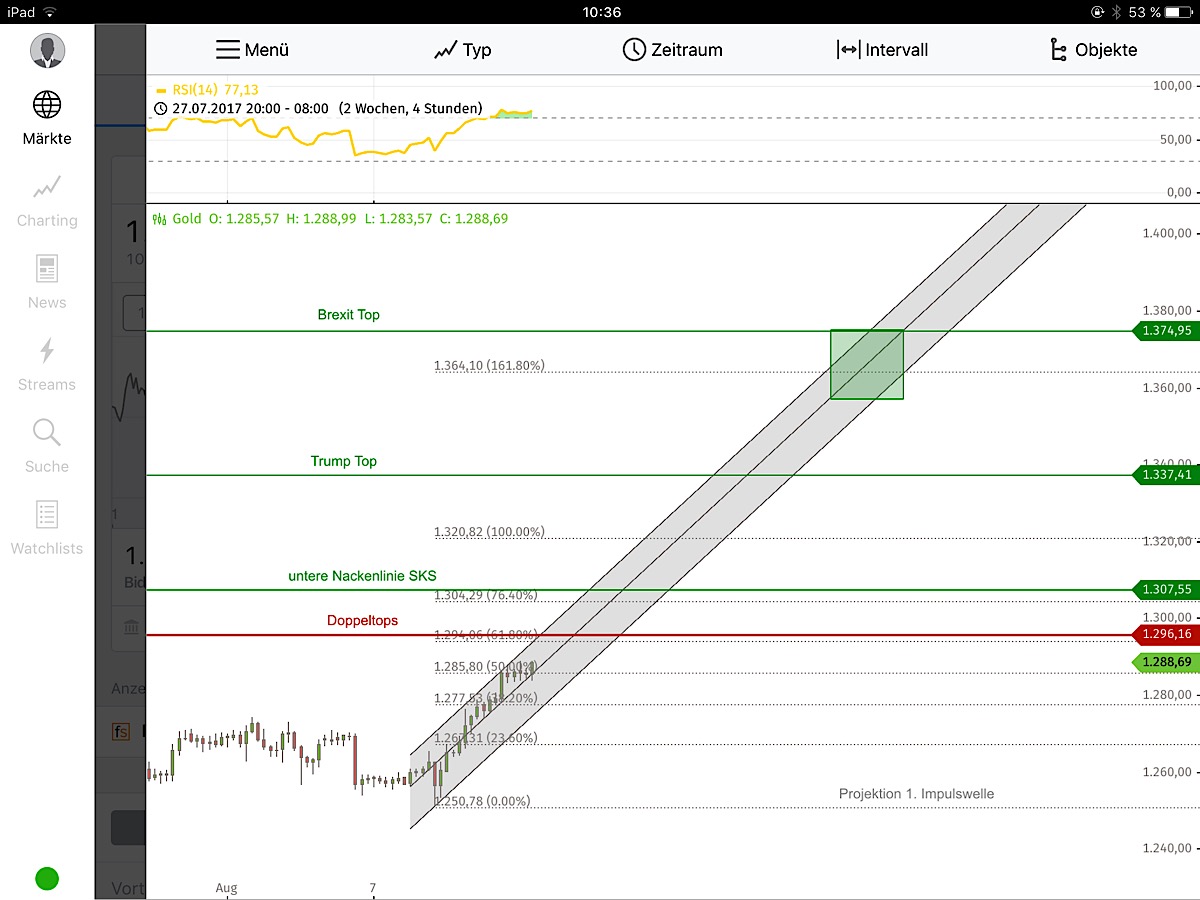Click the Brexit Top line label

point(348,314)
